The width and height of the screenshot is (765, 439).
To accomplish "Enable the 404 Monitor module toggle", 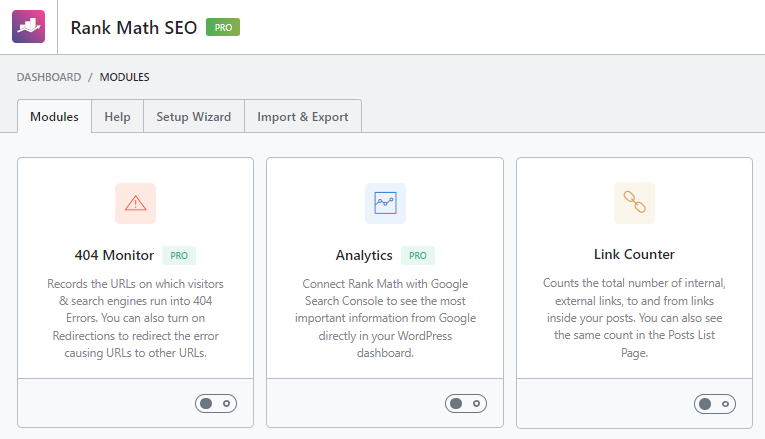I will pos(215,403).
